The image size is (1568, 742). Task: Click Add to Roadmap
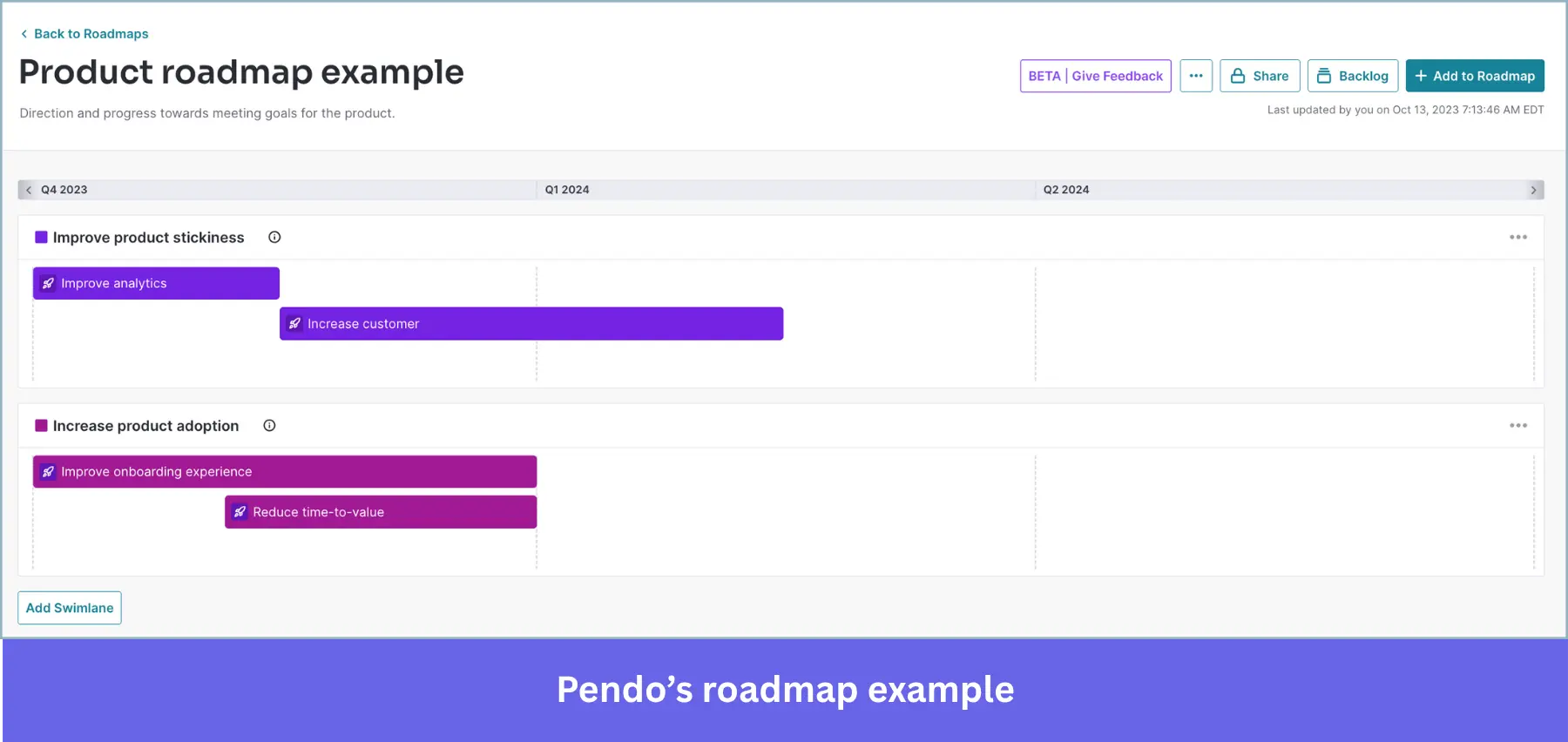1475,76
